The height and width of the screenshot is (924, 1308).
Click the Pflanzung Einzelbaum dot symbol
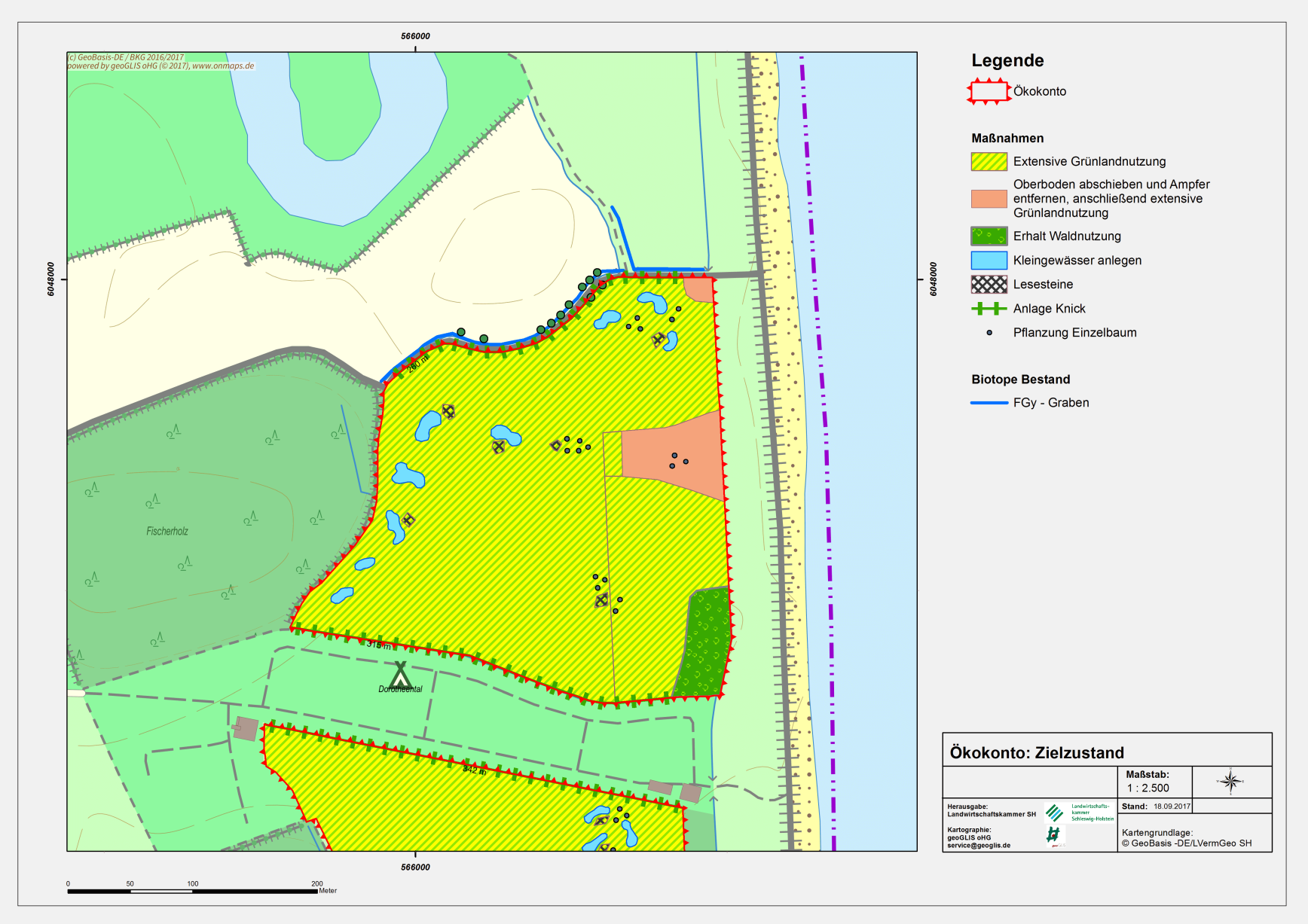point(989,333)
